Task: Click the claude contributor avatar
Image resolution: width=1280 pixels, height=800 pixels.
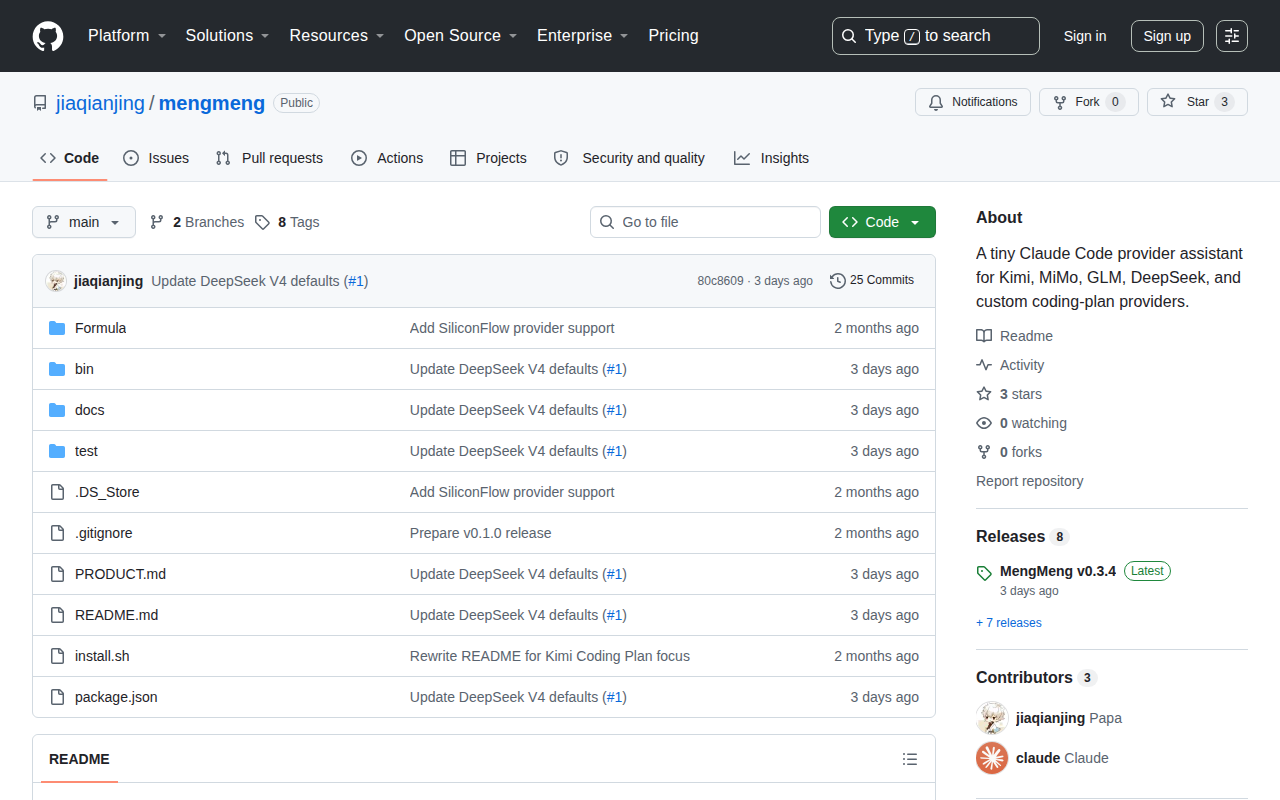Action: point(992,758)
